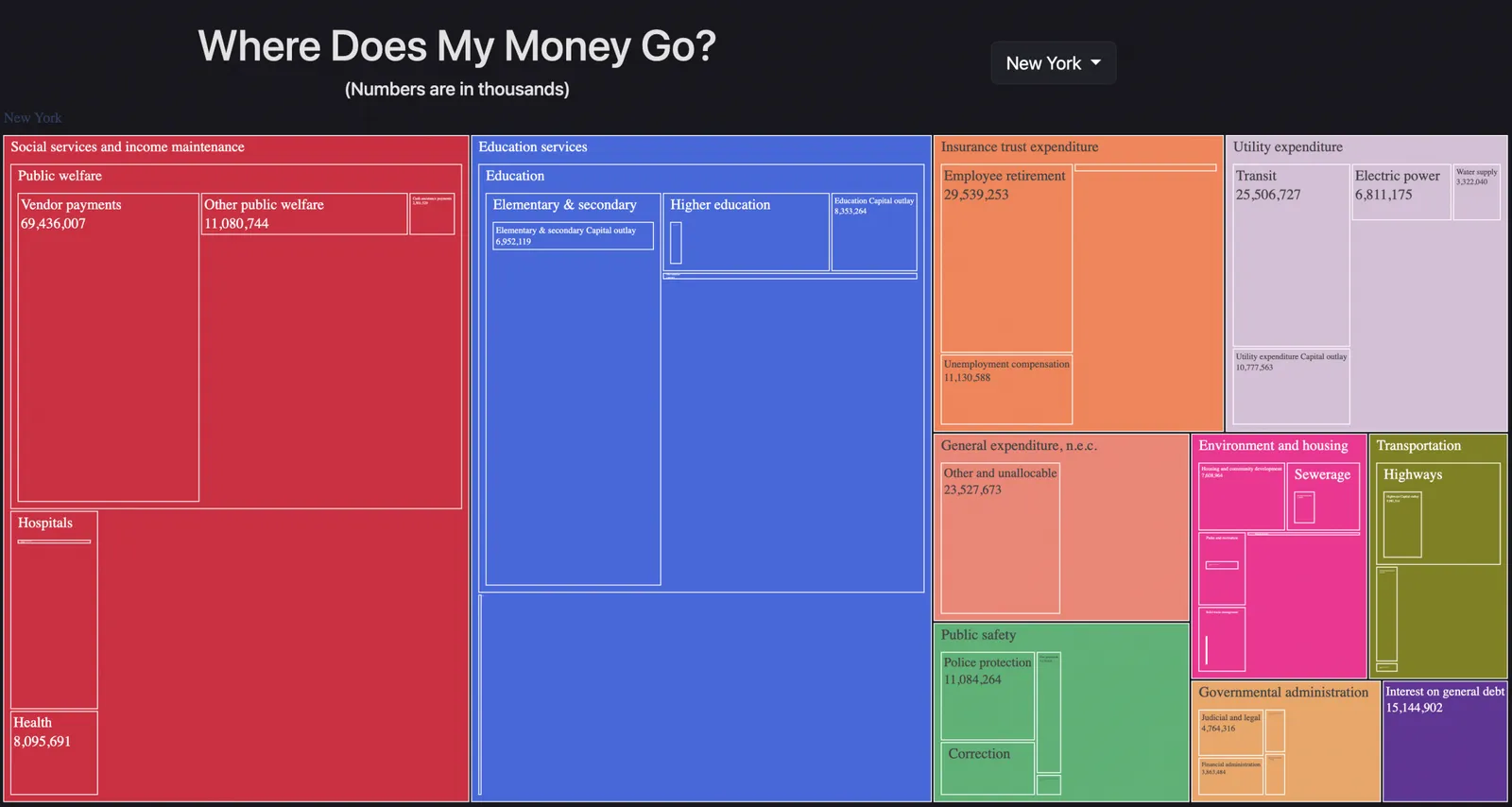Click the Highways tile

coord(1438,513)
